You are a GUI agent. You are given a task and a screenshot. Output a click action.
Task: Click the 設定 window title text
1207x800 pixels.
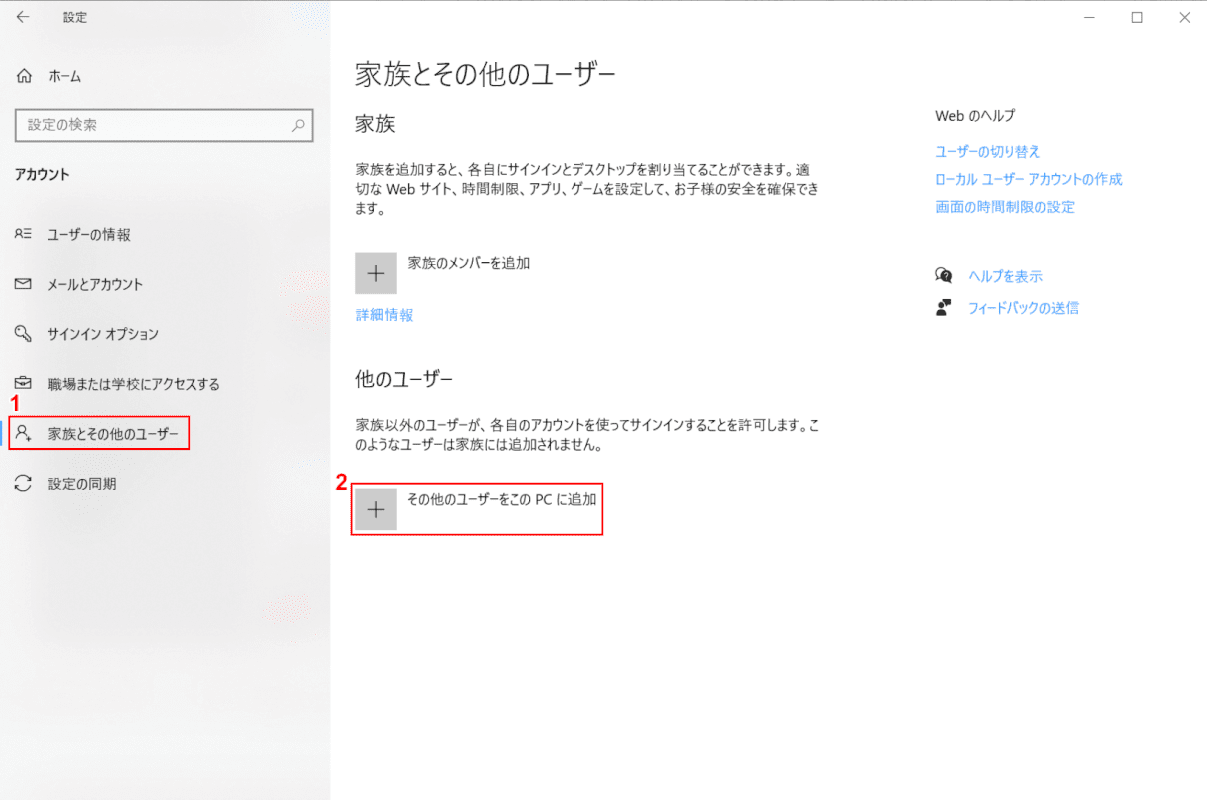pyautogui.click(x=75, y=17)
